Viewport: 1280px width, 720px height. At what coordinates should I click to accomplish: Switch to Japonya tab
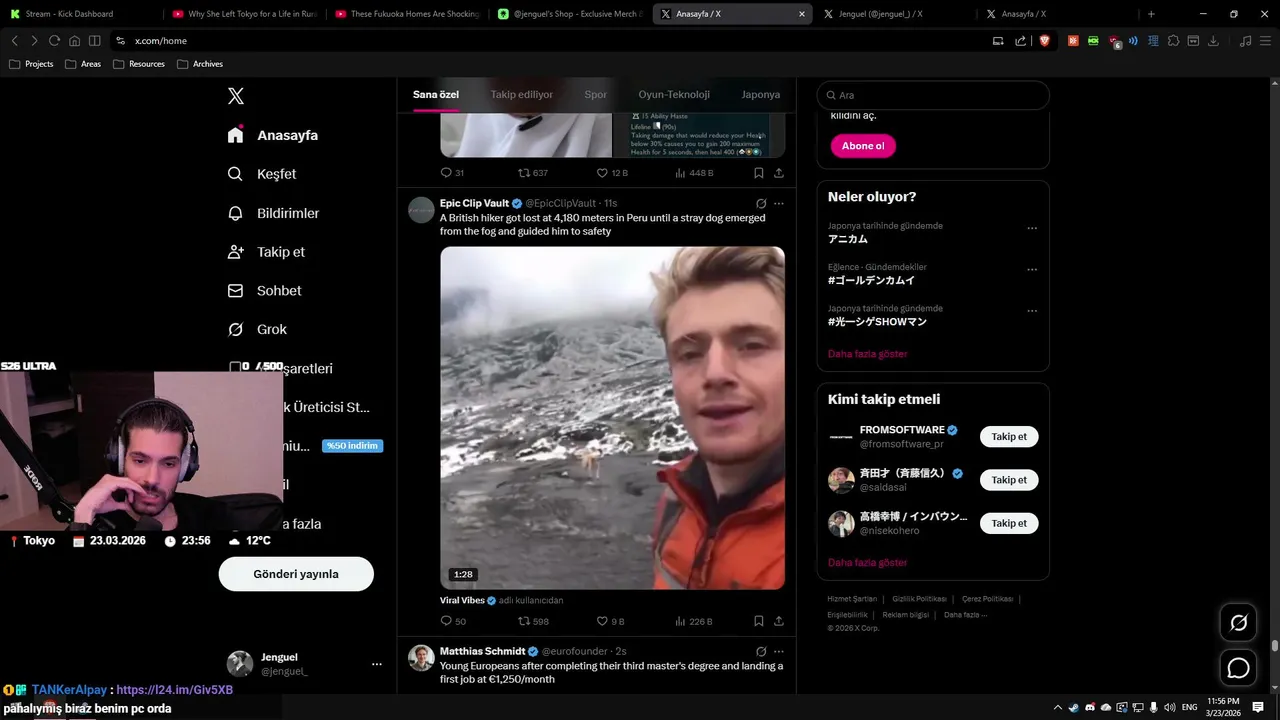tap(761, 94)
